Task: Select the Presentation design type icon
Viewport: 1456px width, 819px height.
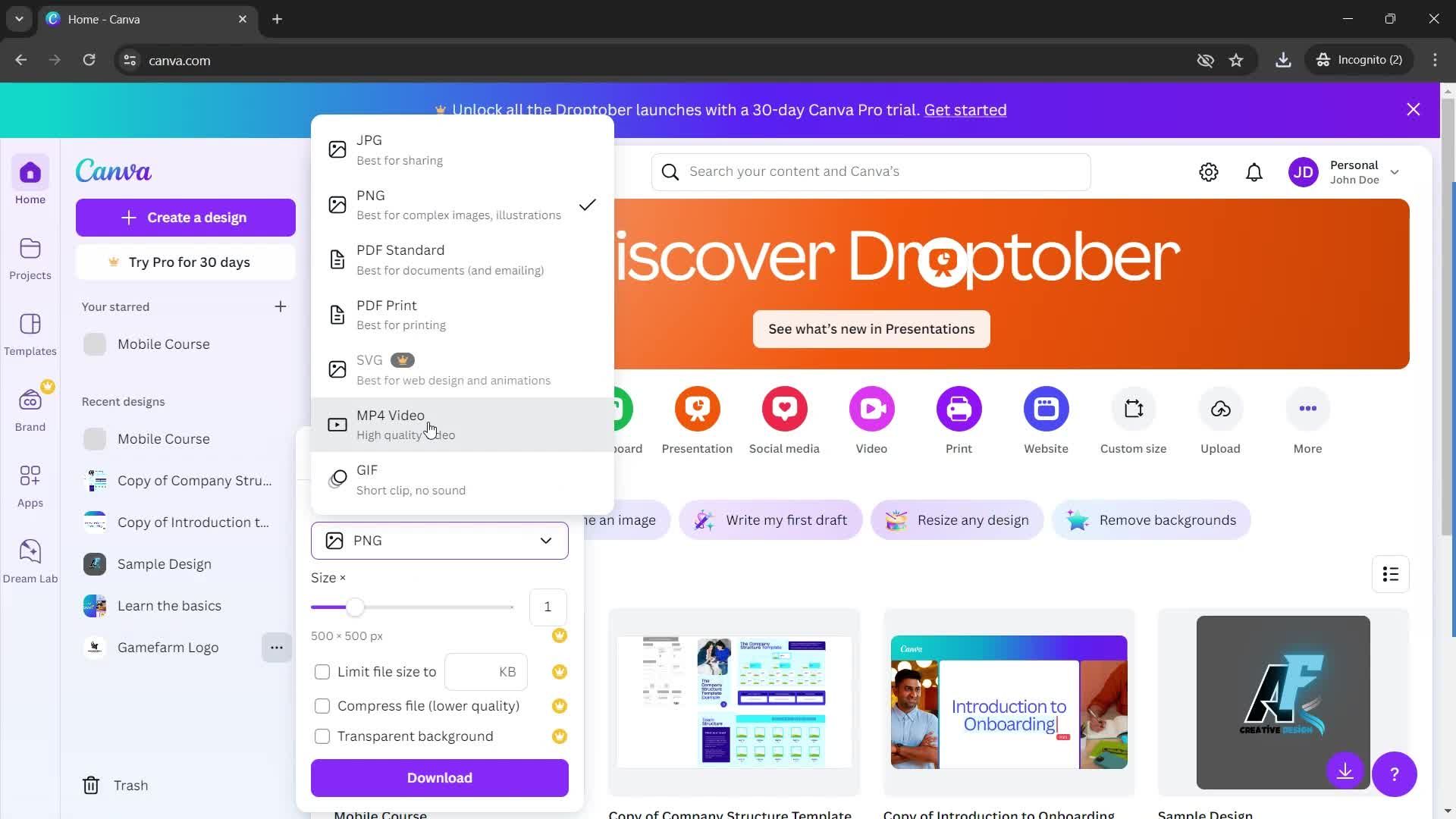Action: coord(698,409)
